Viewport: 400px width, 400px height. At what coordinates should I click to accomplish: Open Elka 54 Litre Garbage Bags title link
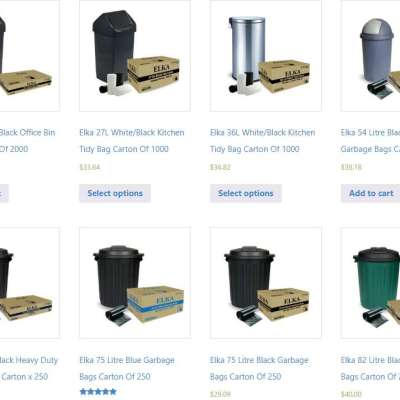[370, 141]
